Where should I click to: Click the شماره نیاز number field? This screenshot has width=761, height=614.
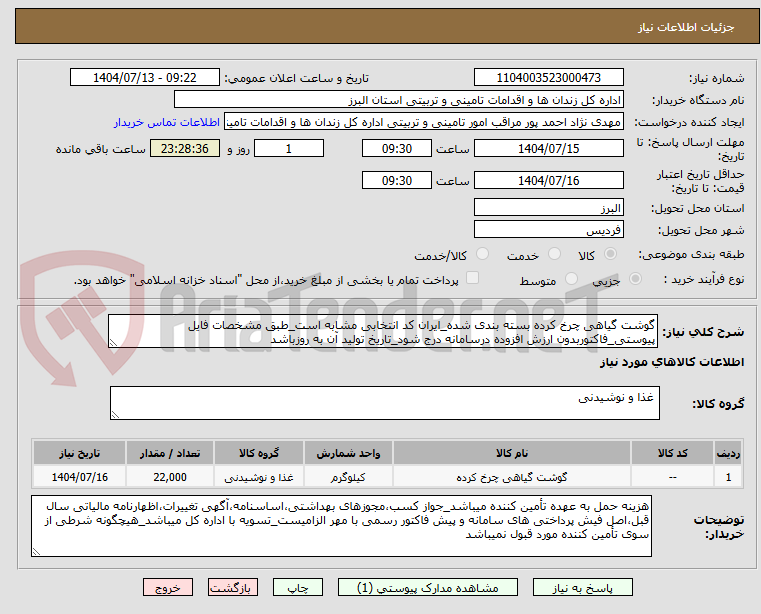(x=548, y=78)
